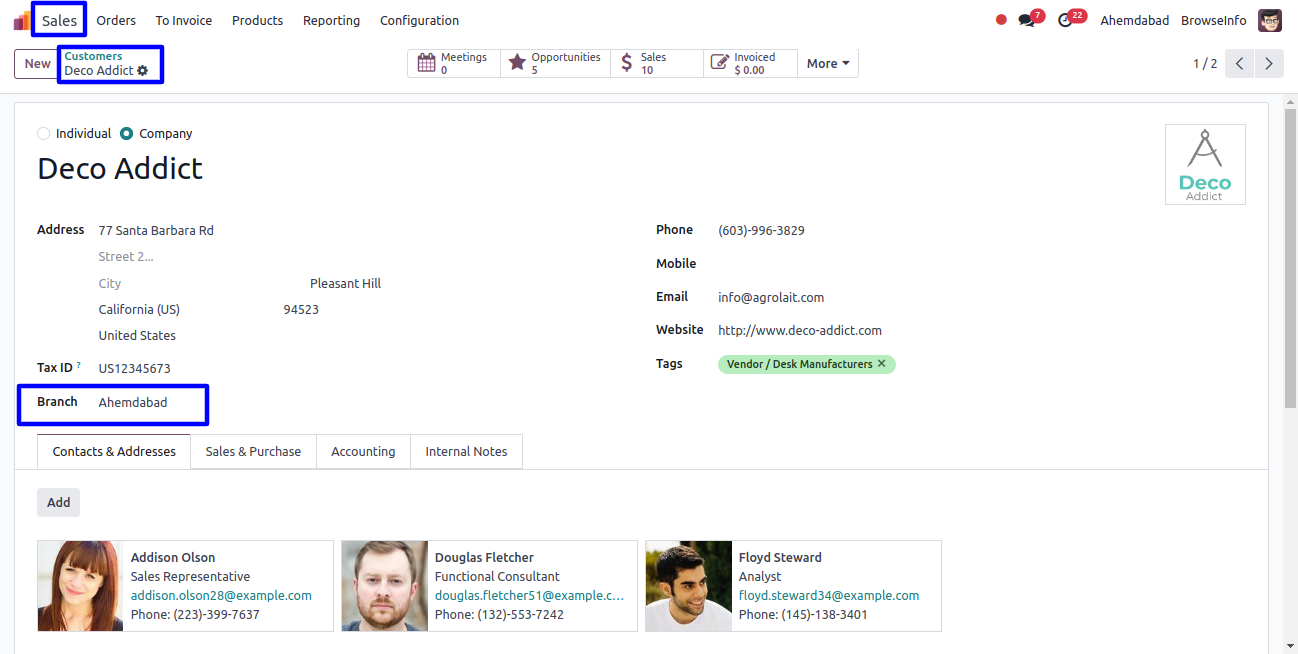
Task: Go to next record arrow
Action: click(1268, 64)
